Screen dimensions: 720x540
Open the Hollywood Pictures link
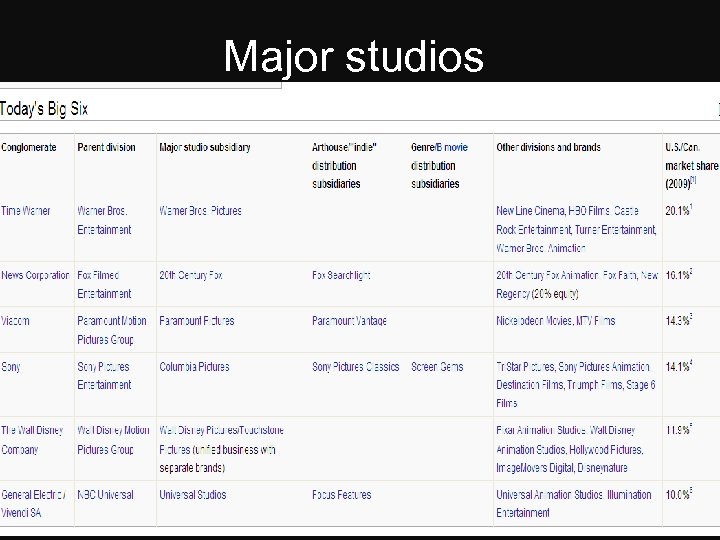tap(606, 450)
